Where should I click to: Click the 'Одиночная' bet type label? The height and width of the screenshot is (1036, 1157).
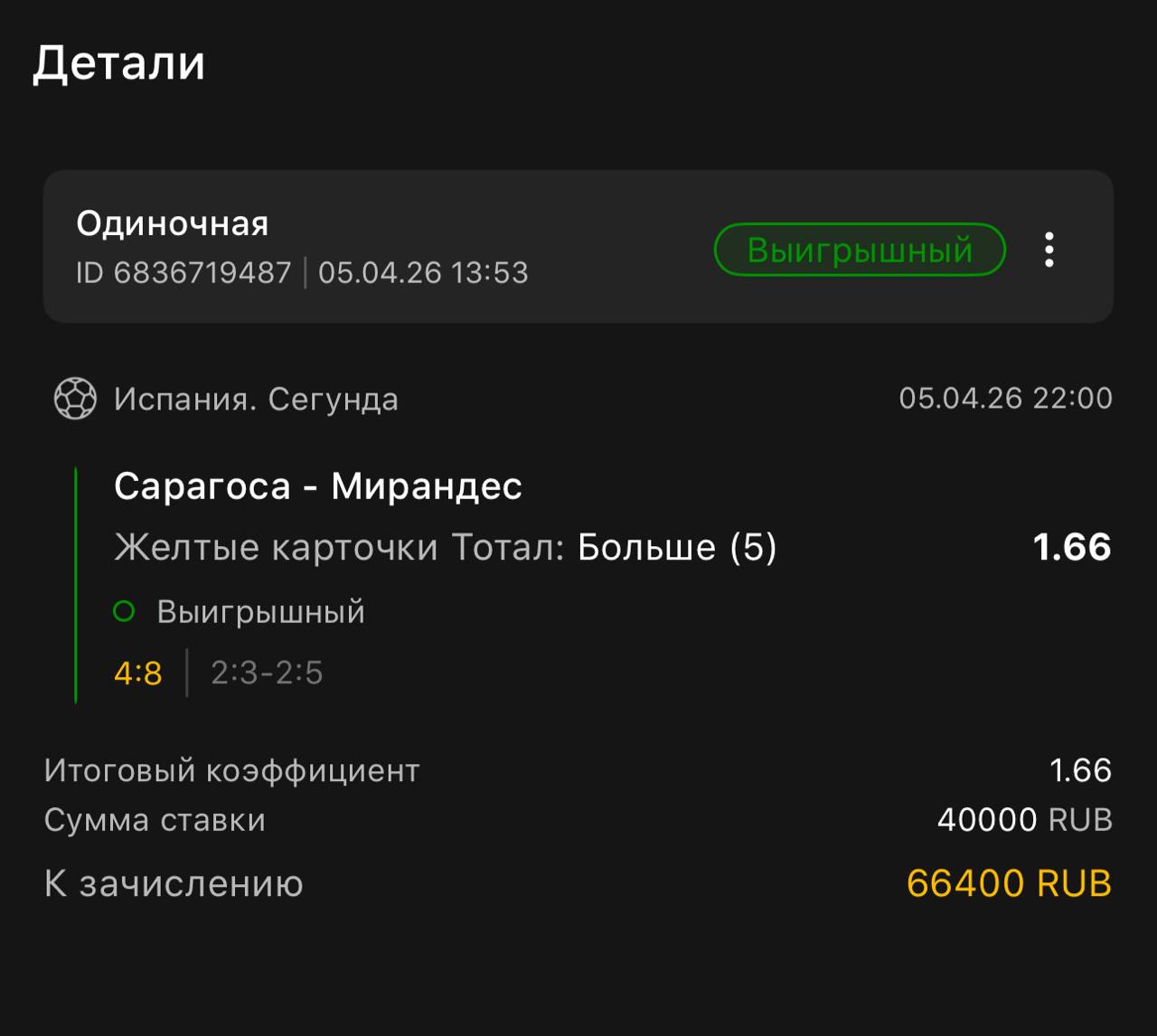pos(172,223)
